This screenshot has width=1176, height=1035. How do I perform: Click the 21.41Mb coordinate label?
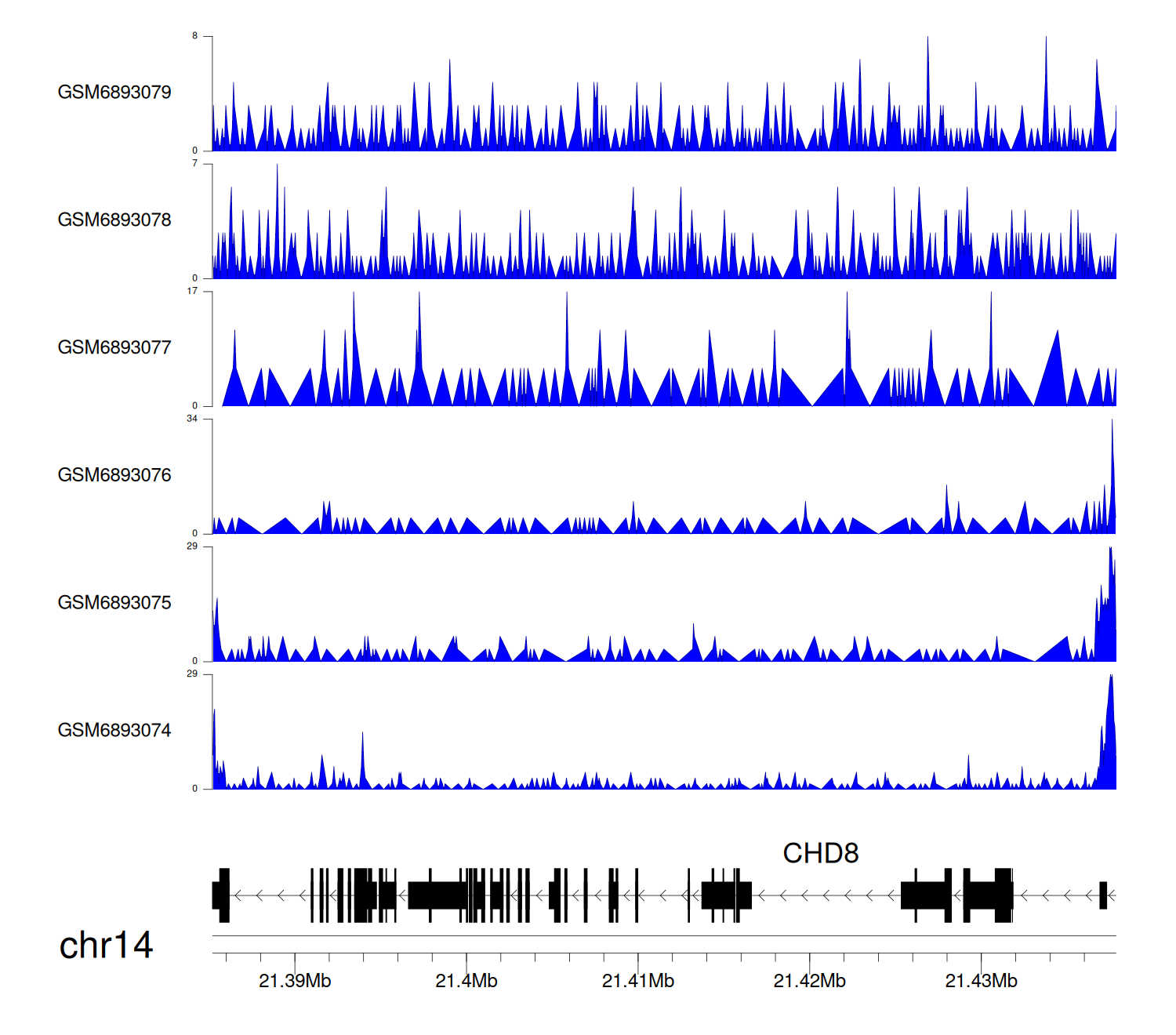pos(637,981)
